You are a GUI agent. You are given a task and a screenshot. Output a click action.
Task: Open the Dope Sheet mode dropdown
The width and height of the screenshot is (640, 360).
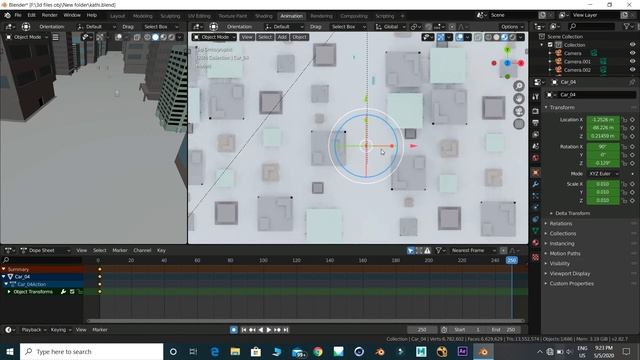coord(45,251)
